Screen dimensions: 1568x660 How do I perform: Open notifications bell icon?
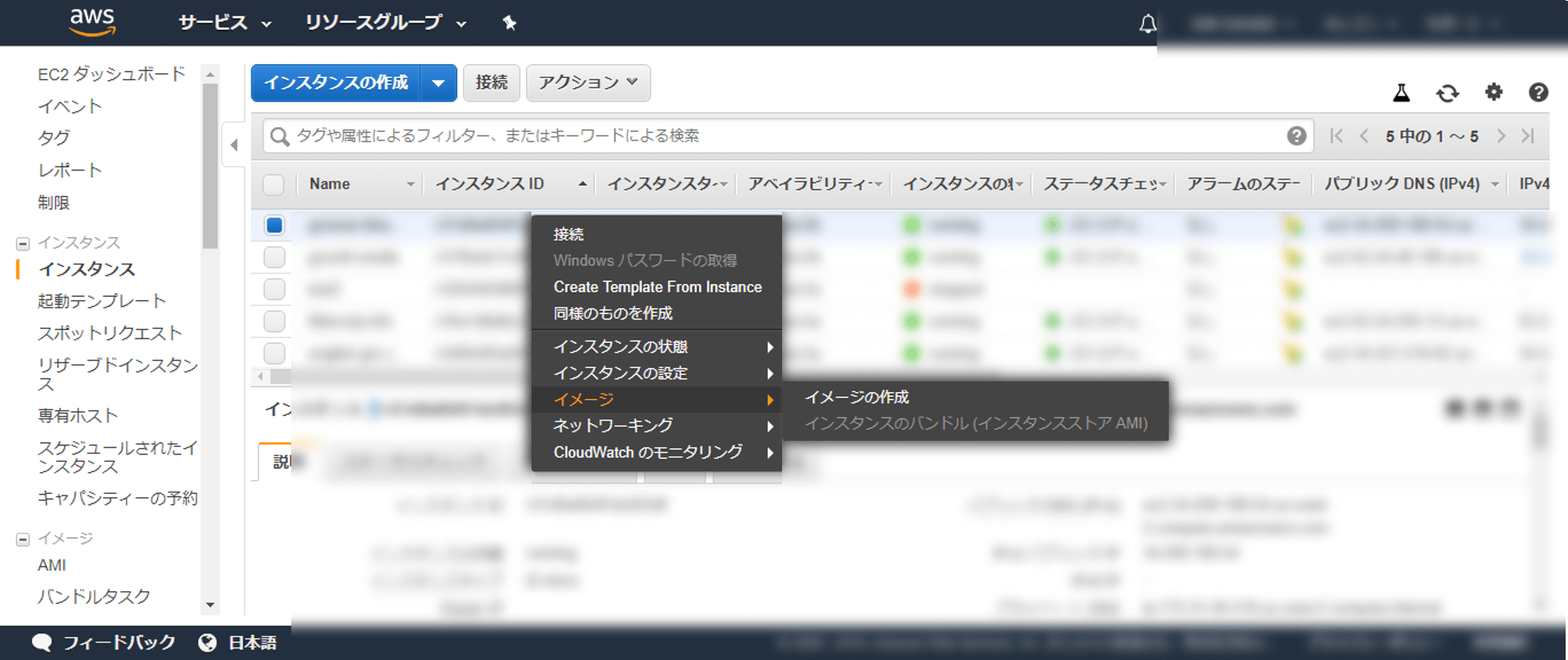1147,23
